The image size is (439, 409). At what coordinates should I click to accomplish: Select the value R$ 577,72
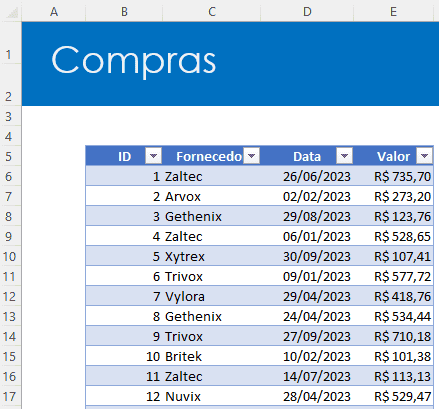(x=393, y=276)
